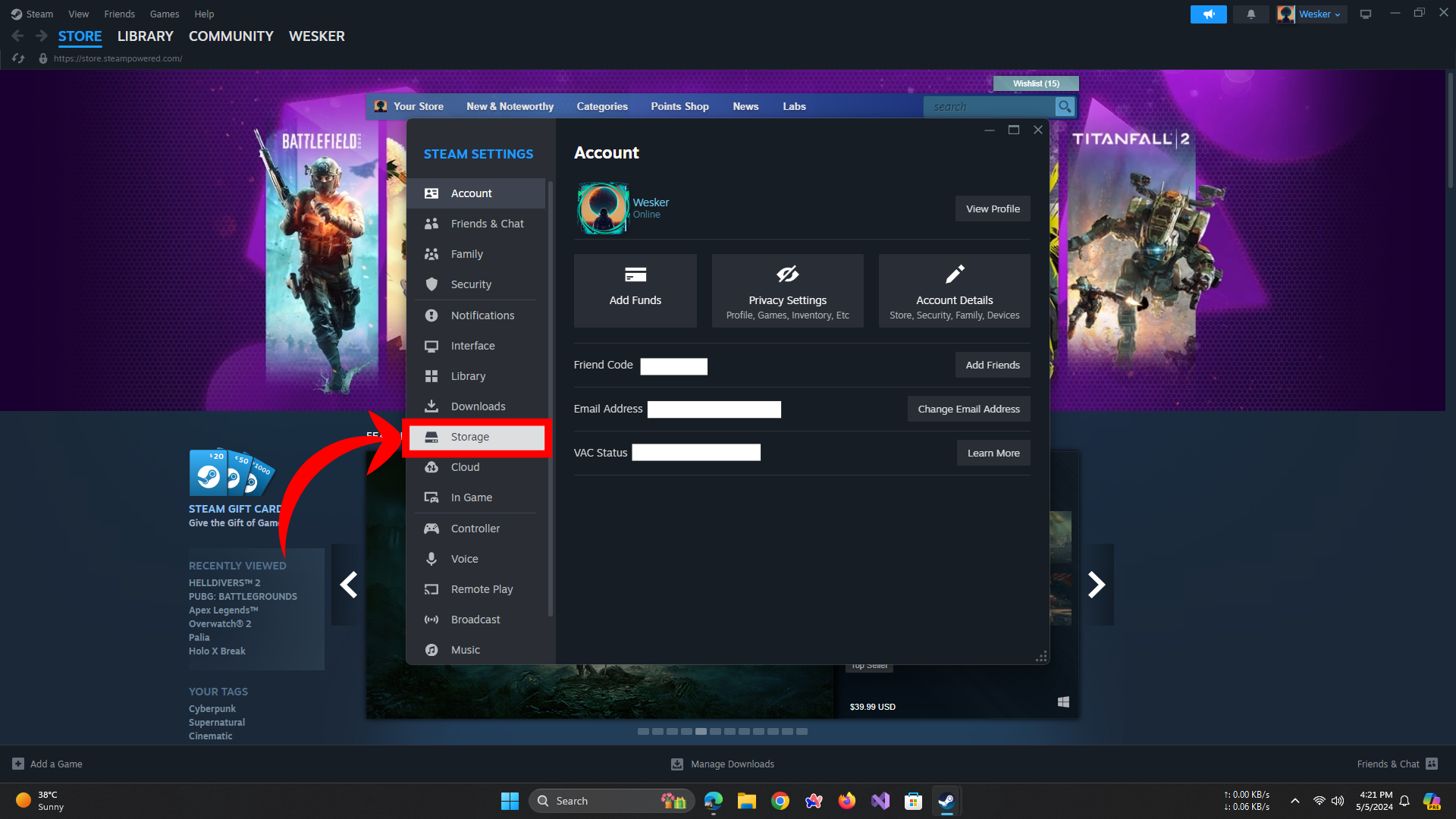Open the Categories store dropdown
The width and height of the screenshot is (1456, 819).
point(601,107)
